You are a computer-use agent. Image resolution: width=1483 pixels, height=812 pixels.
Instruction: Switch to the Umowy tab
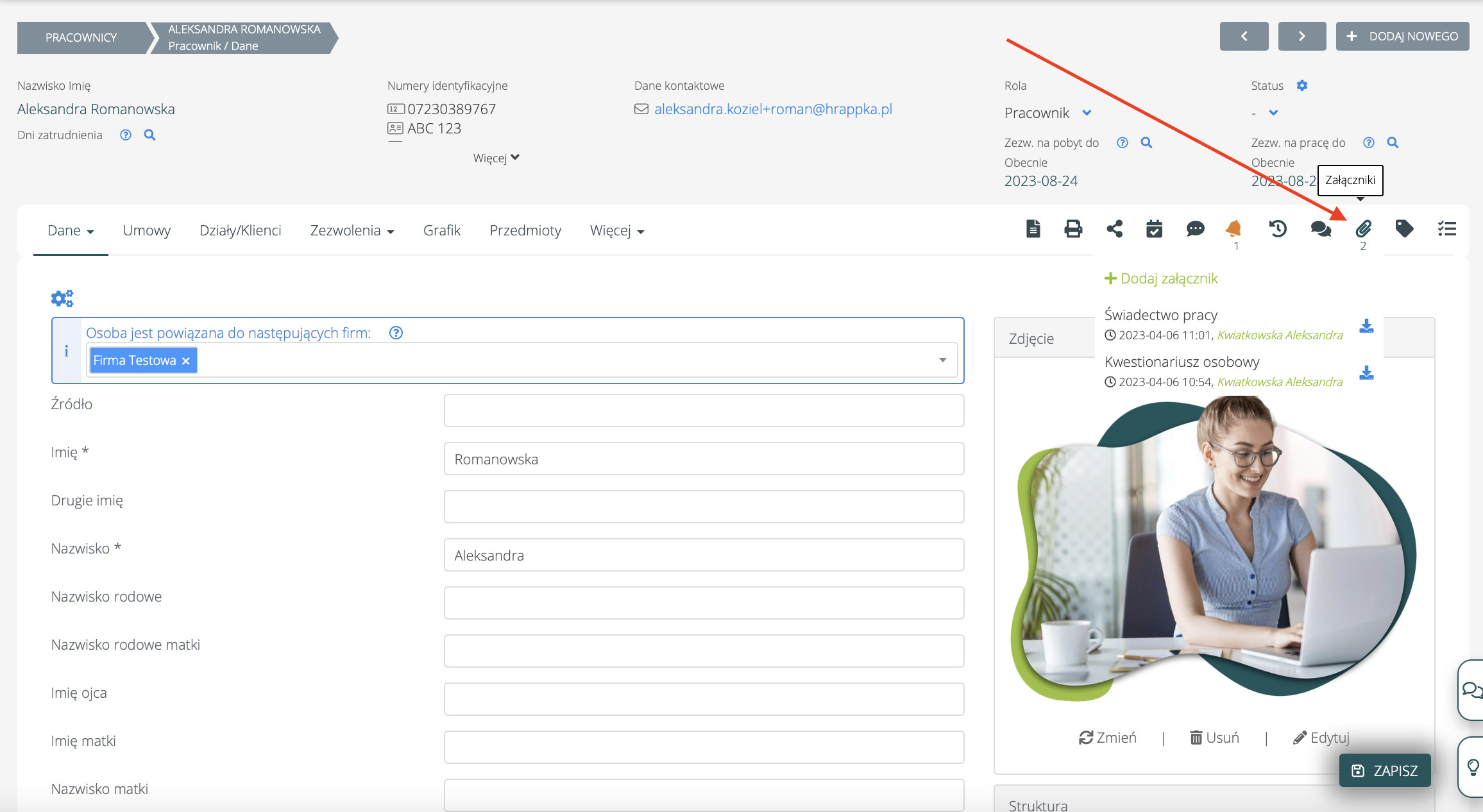point(146,230)
